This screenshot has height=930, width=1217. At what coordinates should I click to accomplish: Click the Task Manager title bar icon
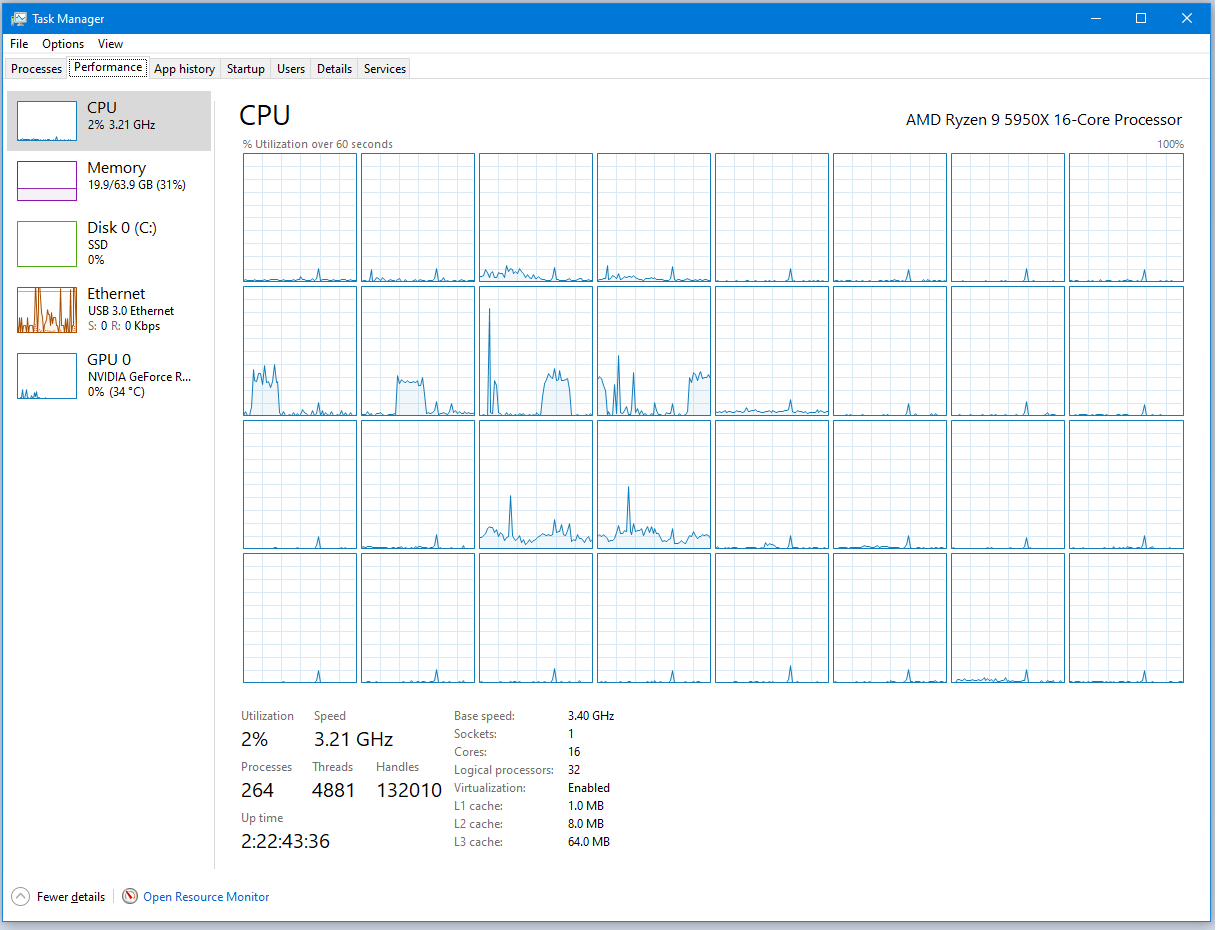coord(19,18)
